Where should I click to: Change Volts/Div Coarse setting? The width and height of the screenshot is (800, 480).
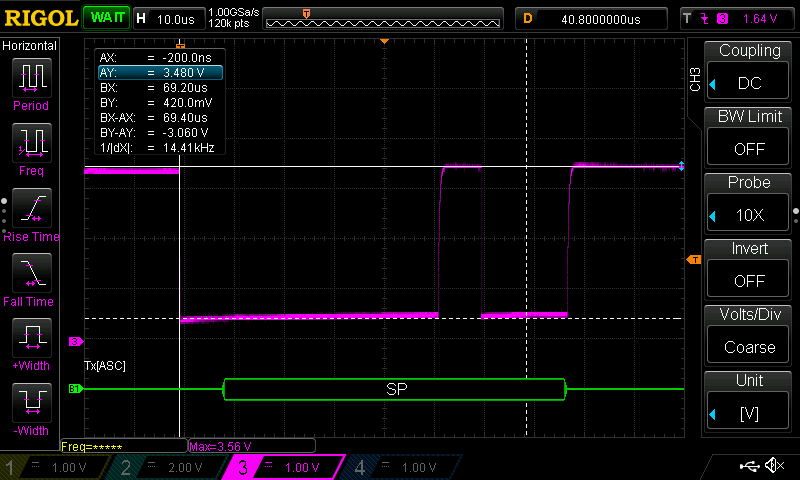(x=748, y=346)
